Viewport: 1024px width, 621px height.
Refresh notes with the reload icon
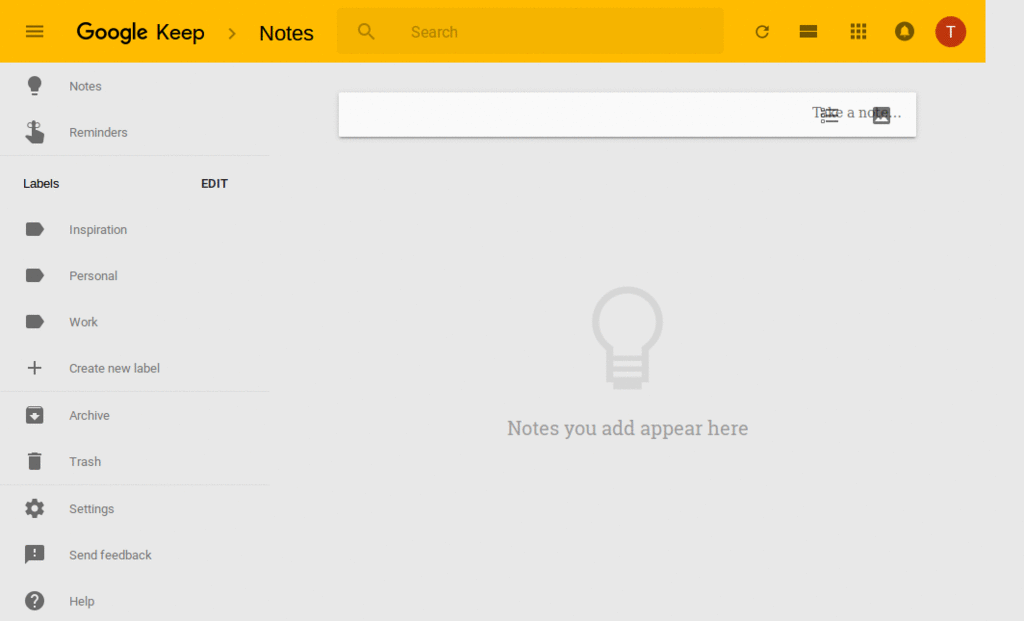[x=762, y=31]
